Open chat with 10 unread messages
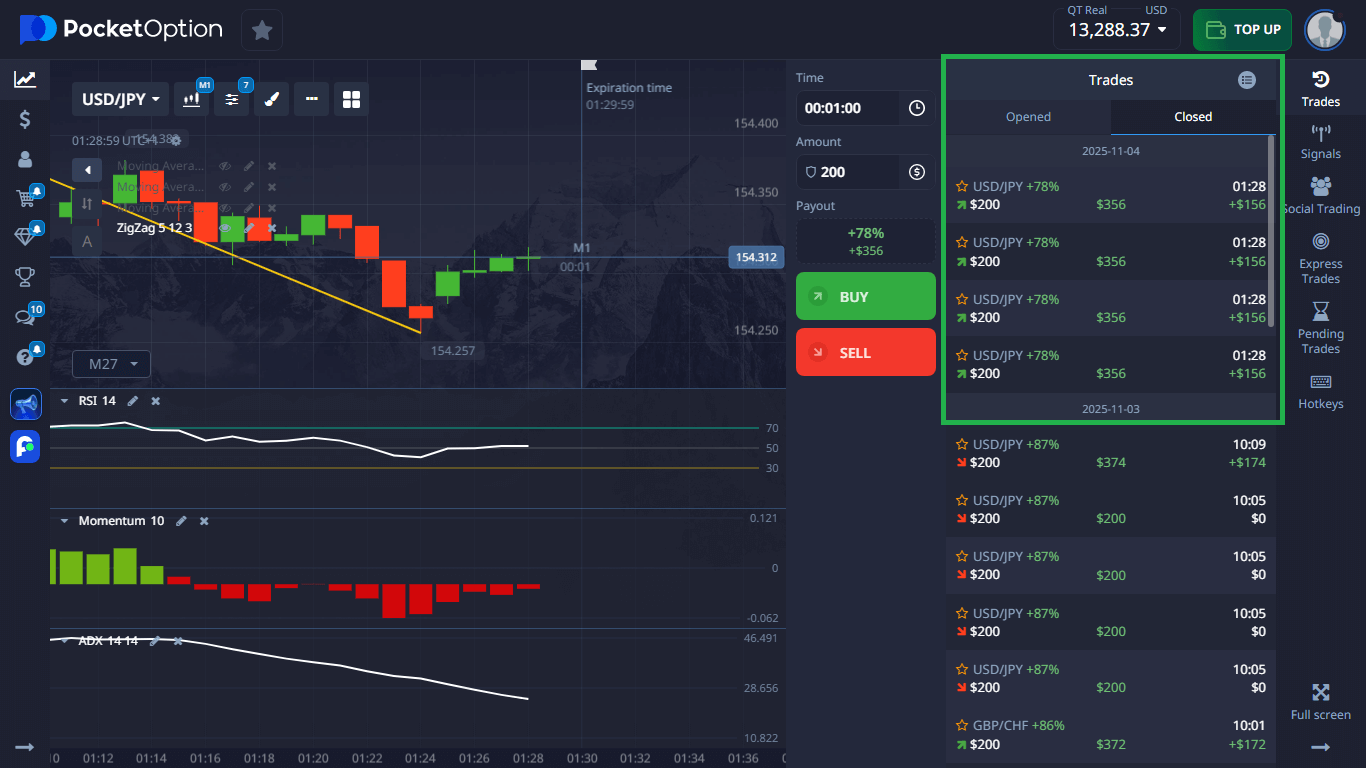This screenshot has height=768, width=1366. tap(25, 316)
